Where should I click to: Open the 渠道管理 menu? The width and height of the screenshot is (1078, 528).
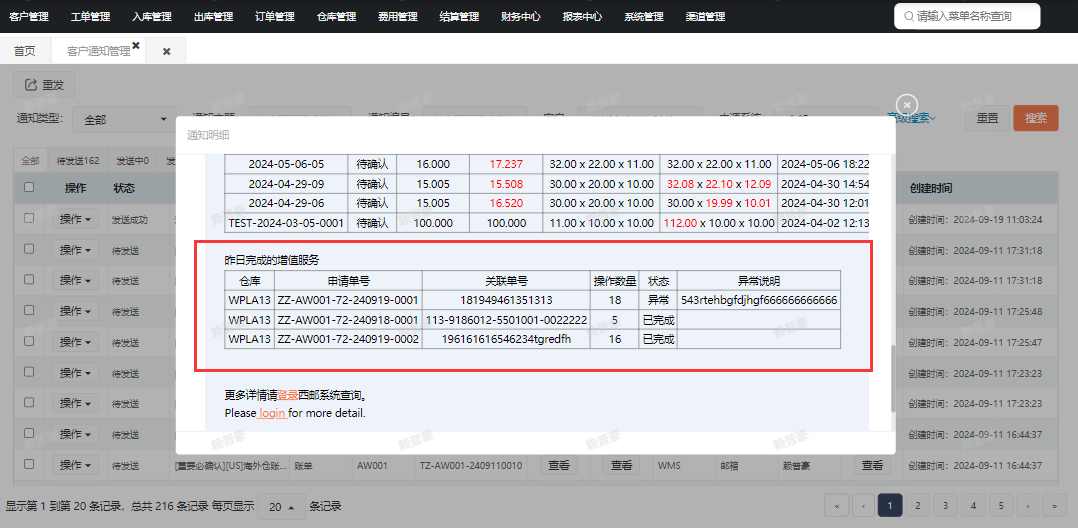[x=705, y=16]
